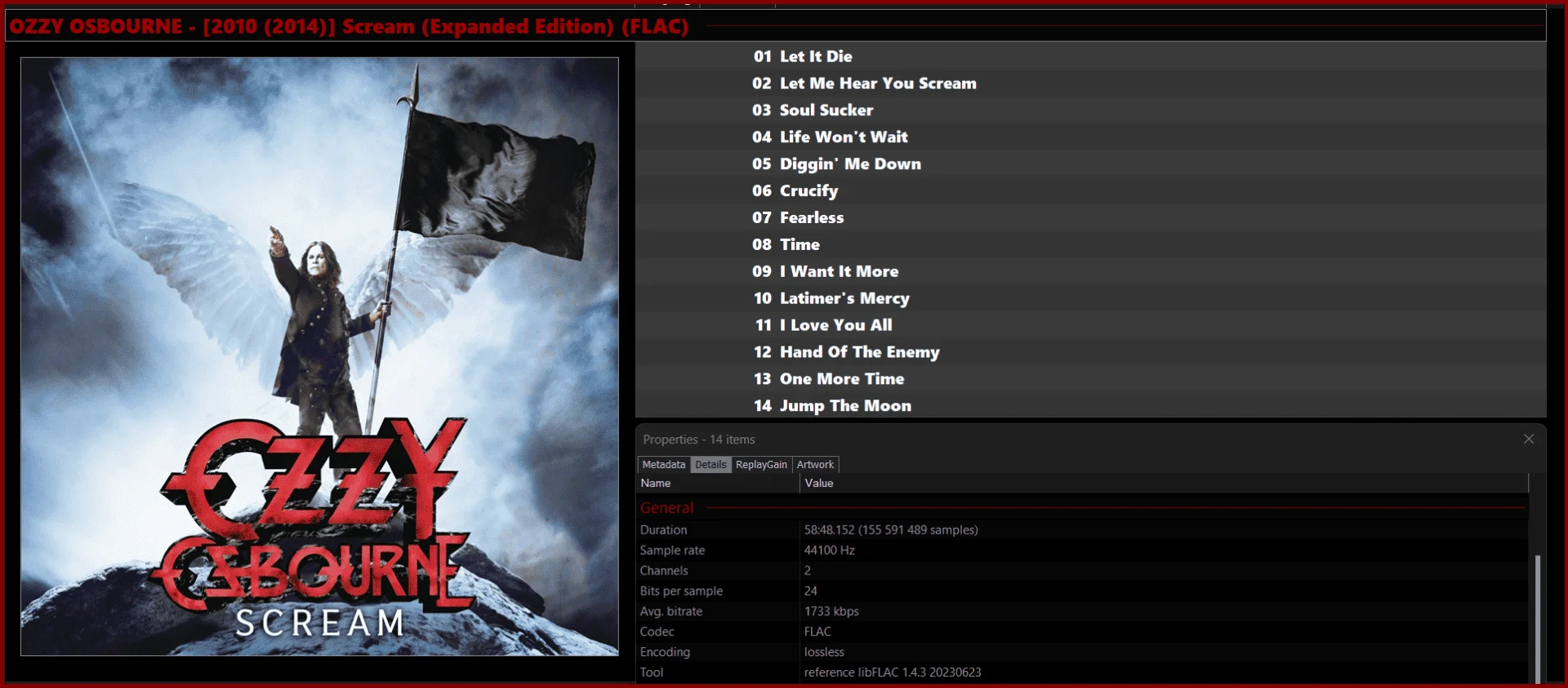1568x688 pixels.
Task: Click the Codec value FLAC
Action: [817, 632]
